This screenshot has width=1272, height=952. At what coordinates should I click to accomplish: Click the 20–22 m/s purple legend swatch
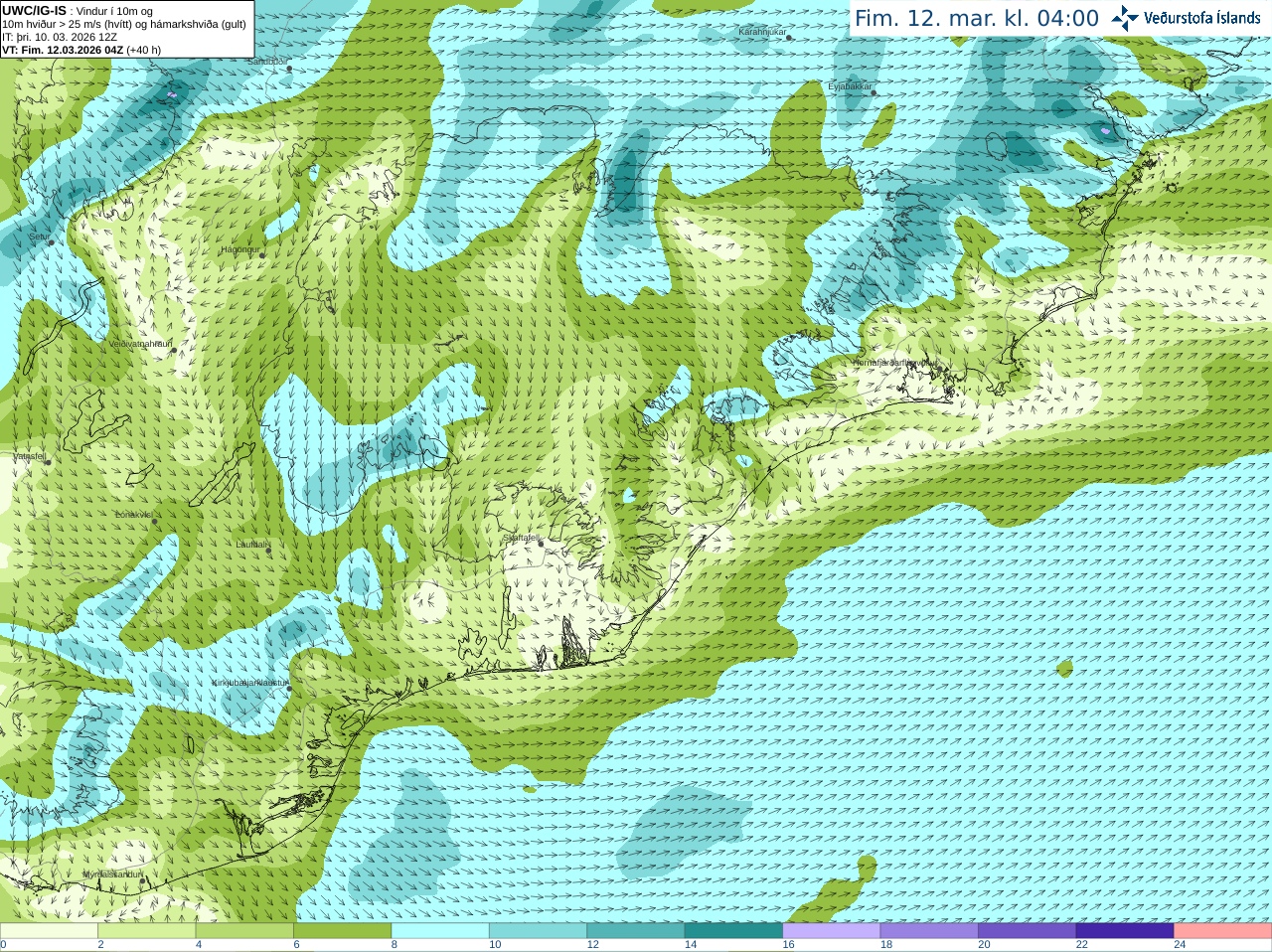pos(1028,931)
